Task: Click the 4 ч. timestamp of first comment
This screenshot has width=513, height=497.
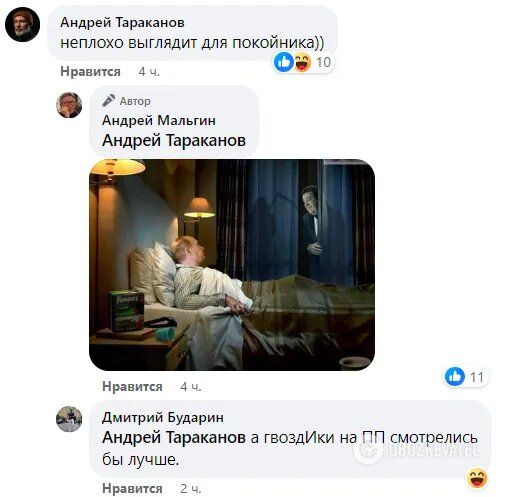Action: pos(149,72)
